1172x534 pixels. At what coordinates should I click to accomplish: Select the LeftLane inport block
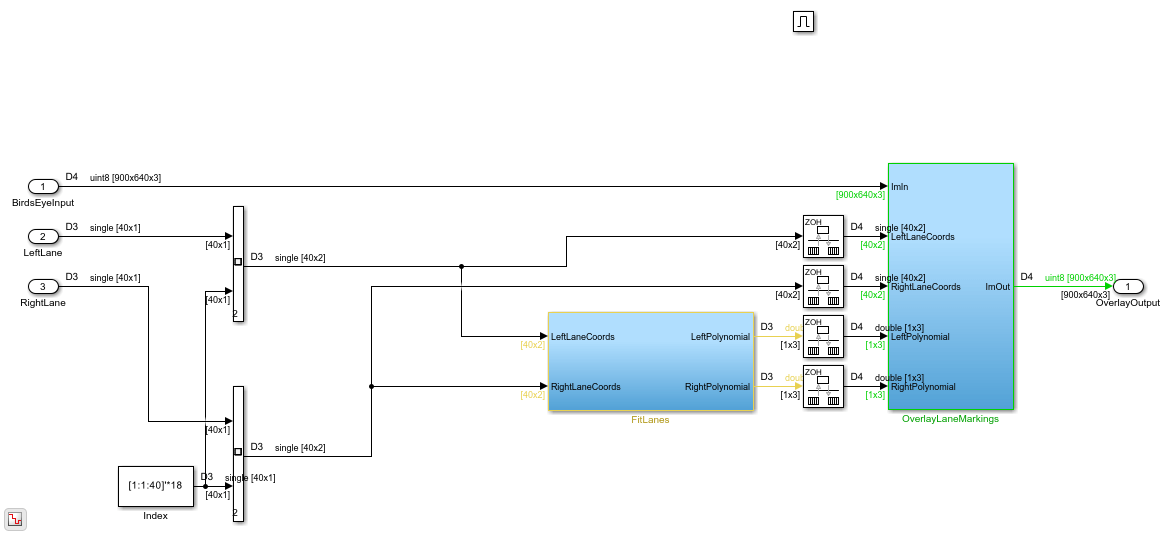[x=43, y=236]
